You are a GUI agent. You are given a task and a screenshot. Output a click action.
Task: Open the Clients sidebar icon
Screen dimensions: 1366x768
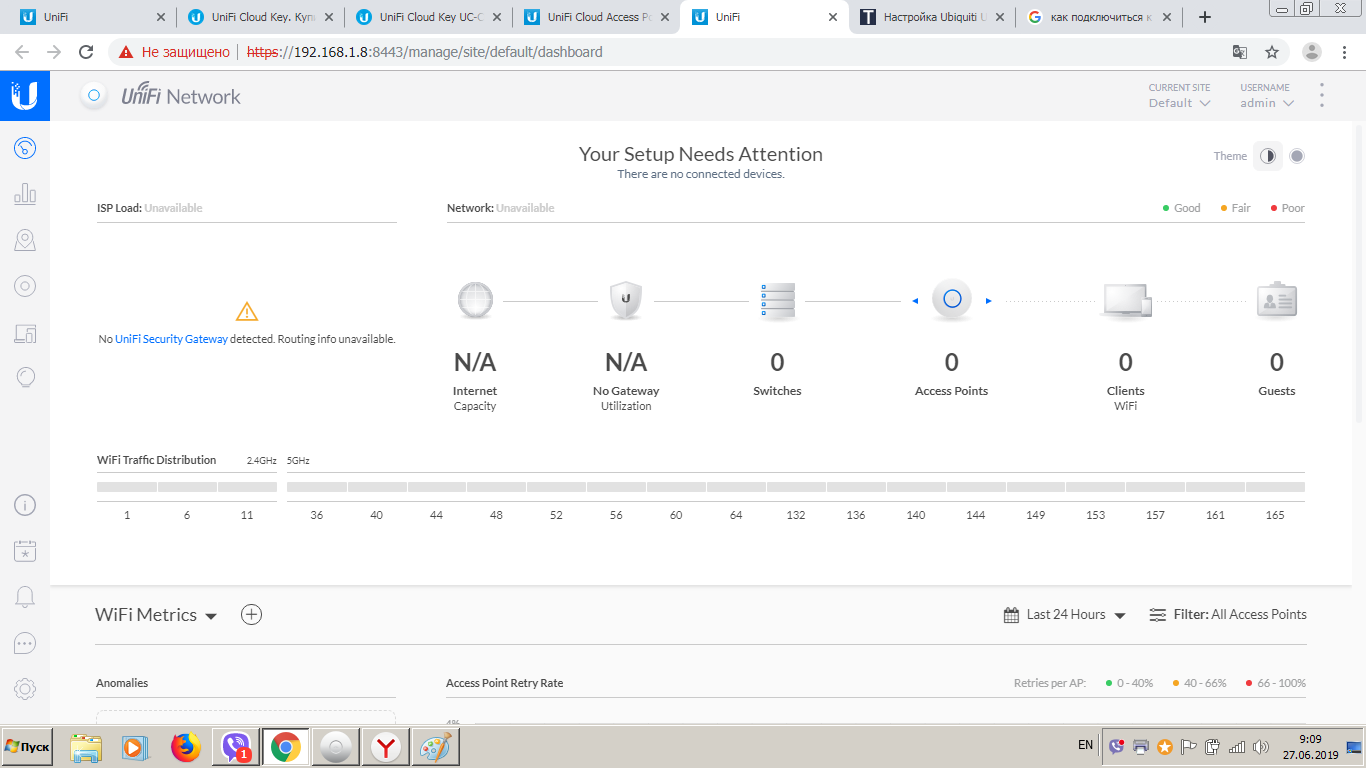point(25,333)
